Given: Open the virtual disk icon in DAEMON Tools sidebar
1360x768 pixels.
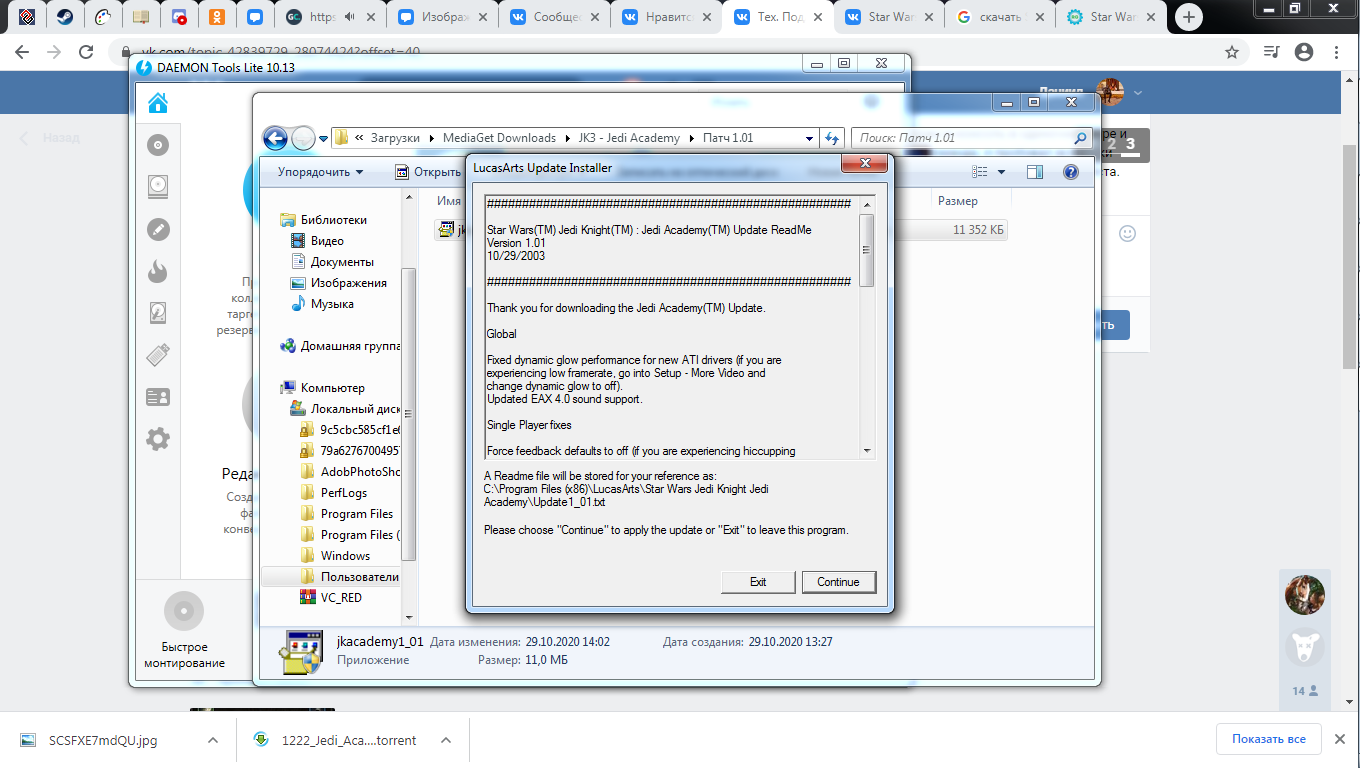Looking at the screenshot, I should pos(158,313).
